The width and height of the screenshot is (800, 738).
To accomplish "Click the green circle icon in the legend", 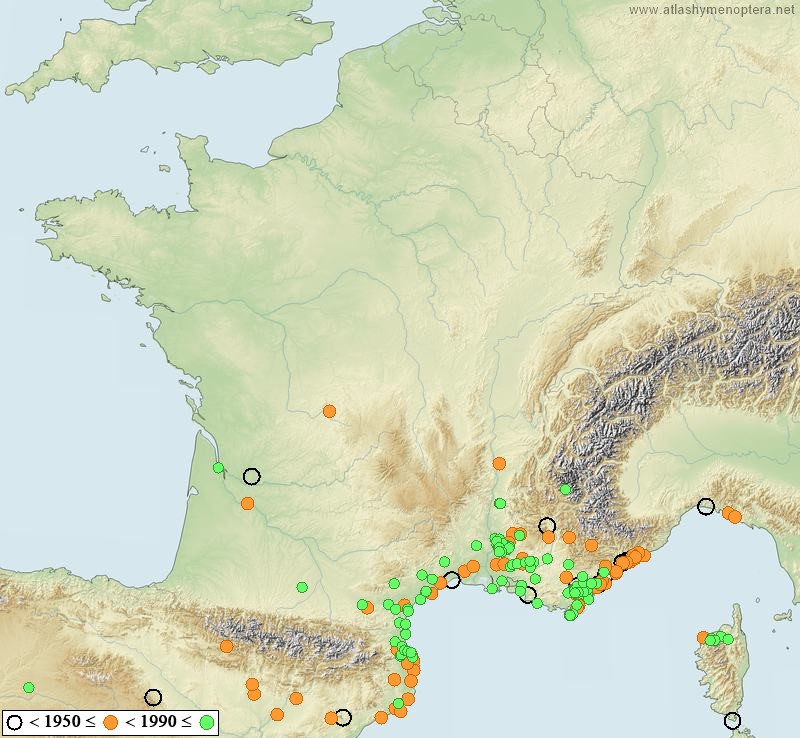I will [x=207, y=721].
